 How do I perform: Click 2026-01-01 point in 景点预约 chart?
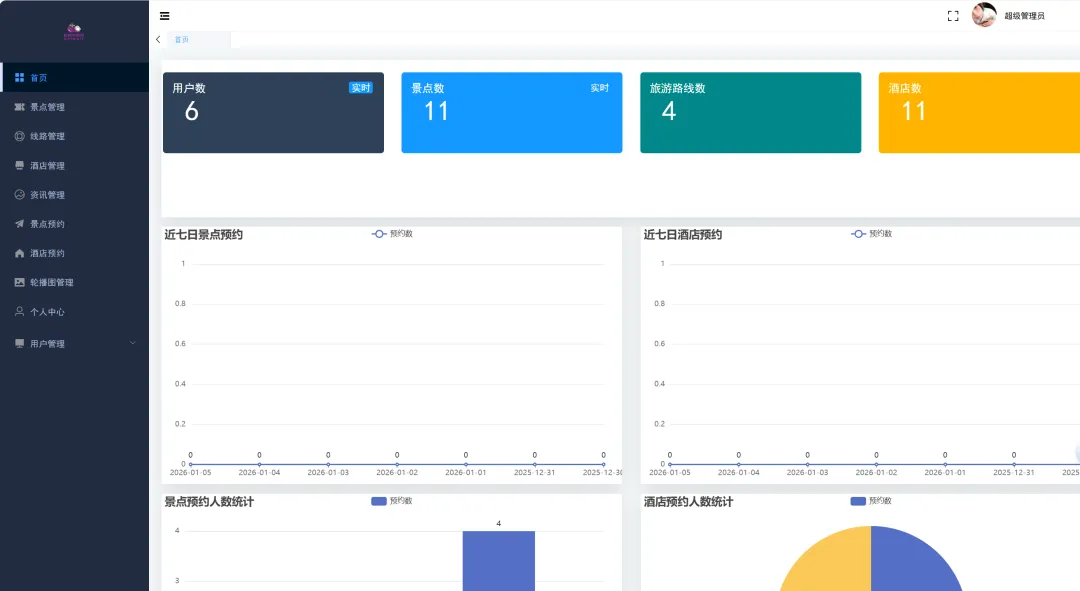pyautogui.click(x=466, y=464)
